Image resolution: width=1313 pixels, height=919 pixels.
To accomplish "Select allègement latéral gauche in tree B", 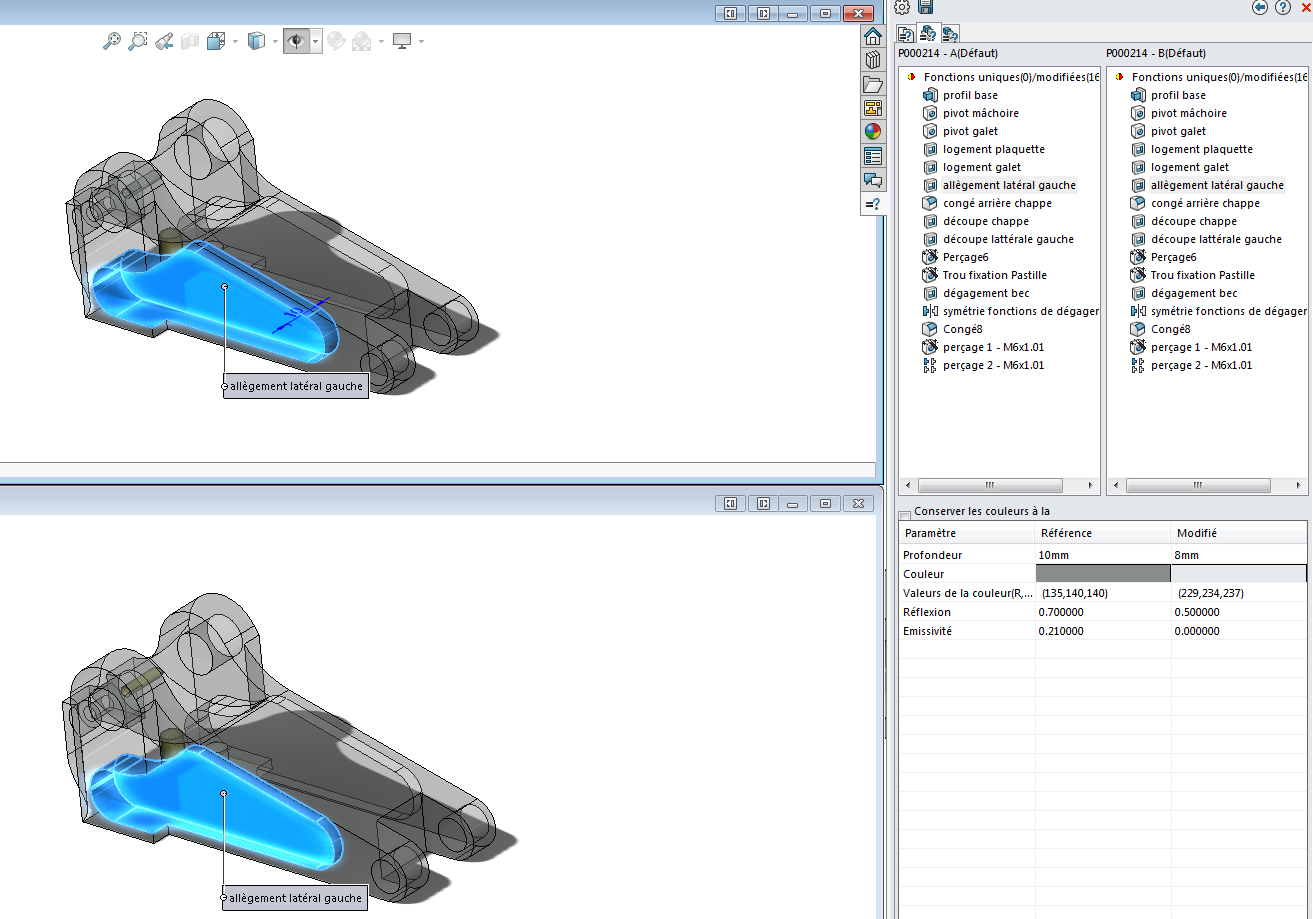I will [1217, 185].
